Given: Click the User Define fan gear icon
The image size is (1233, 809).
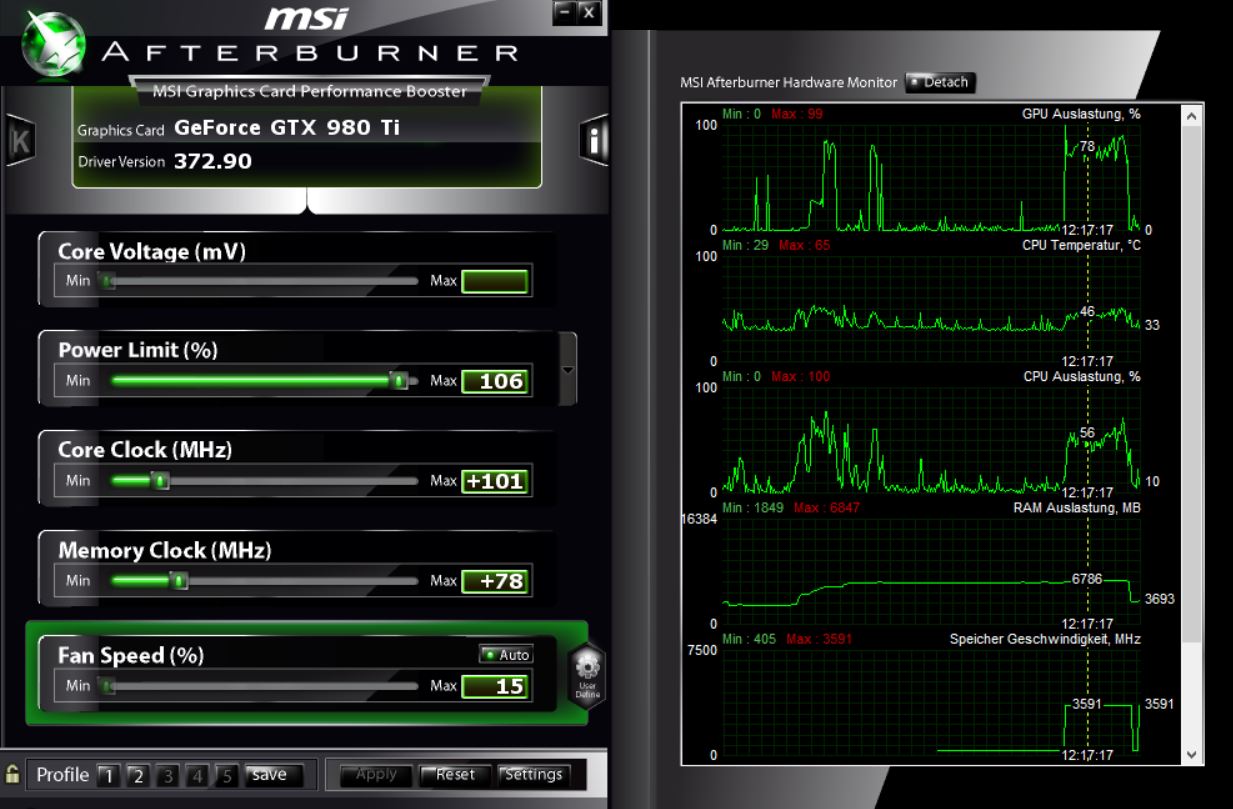Looking at the screenshot, I should (x=587, y=675).
